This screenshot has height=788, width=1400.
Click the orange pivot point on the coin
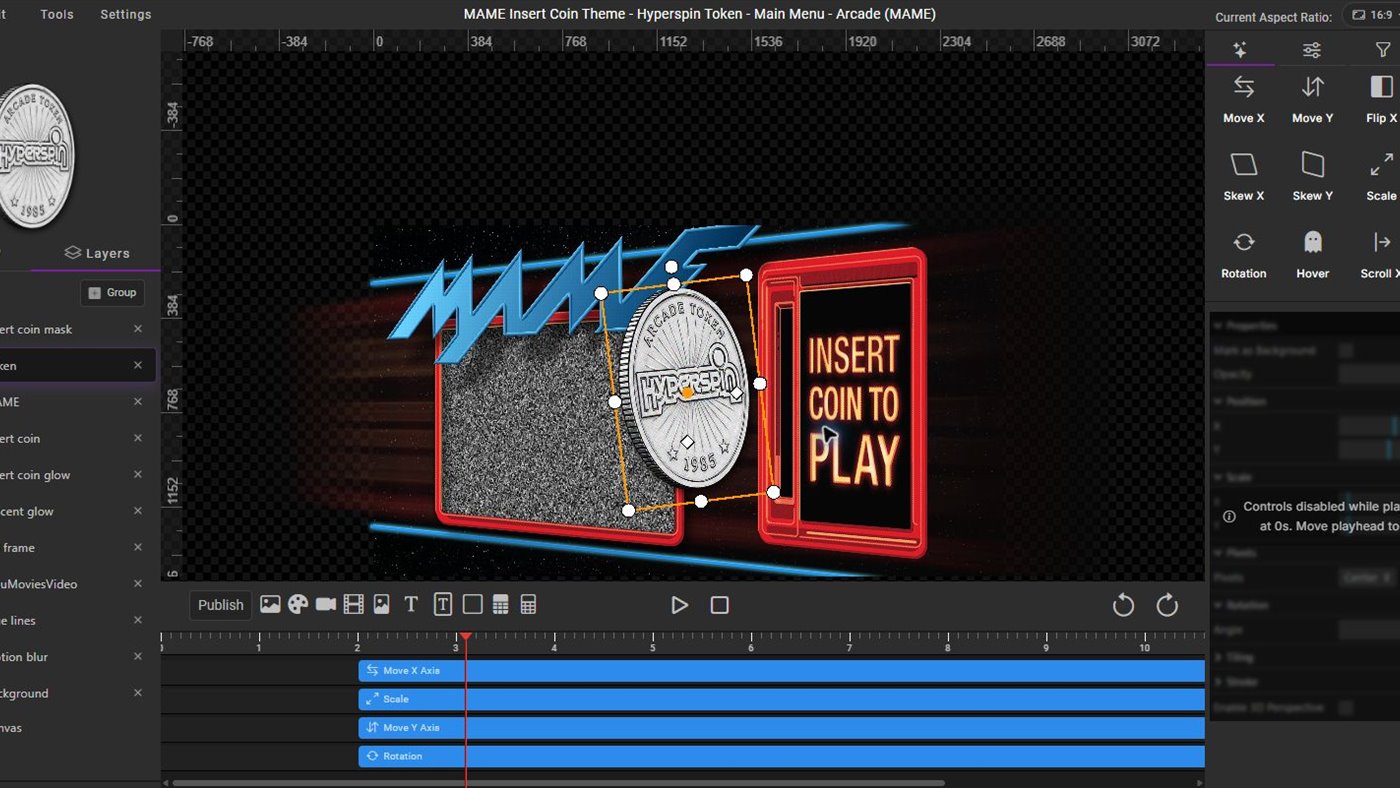click(687, 393)
